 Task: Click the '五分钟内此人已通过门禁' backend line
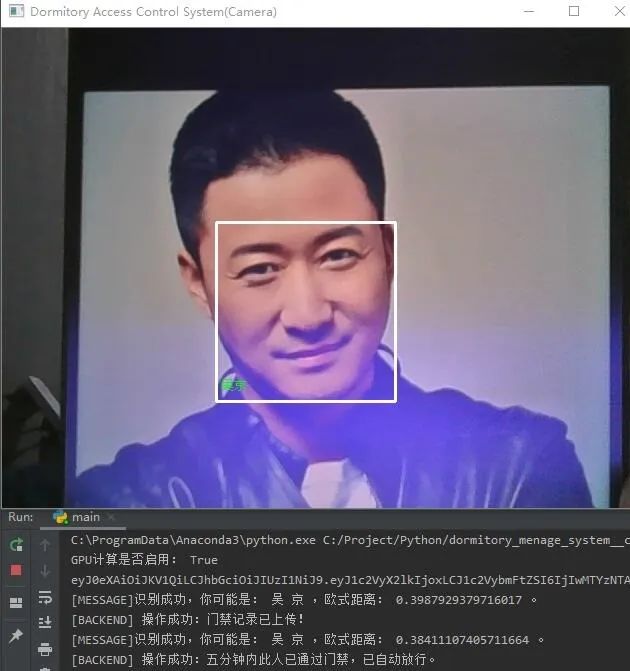[253, 659]
